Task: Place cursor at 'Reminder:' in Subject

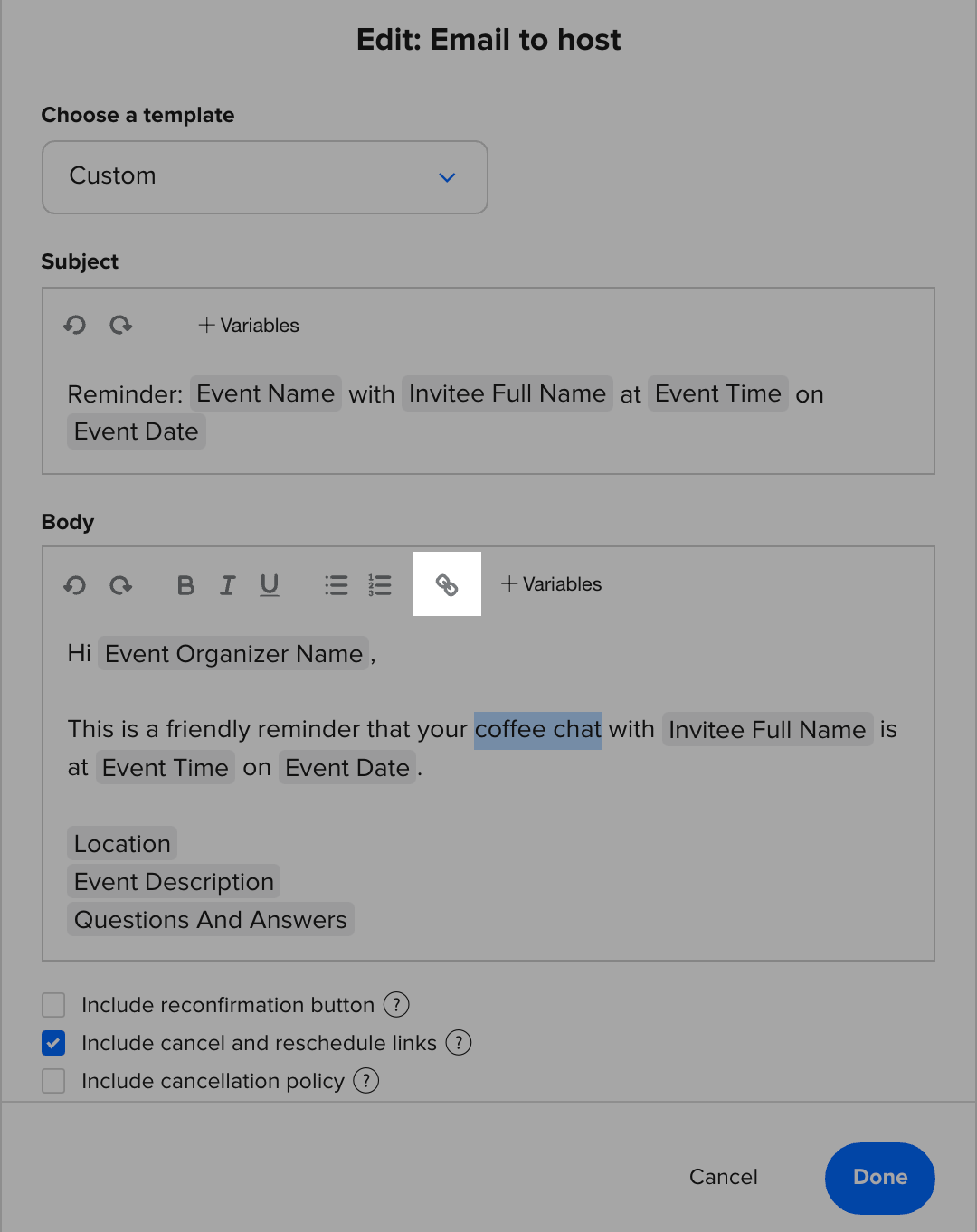Action: click(125, 394)
